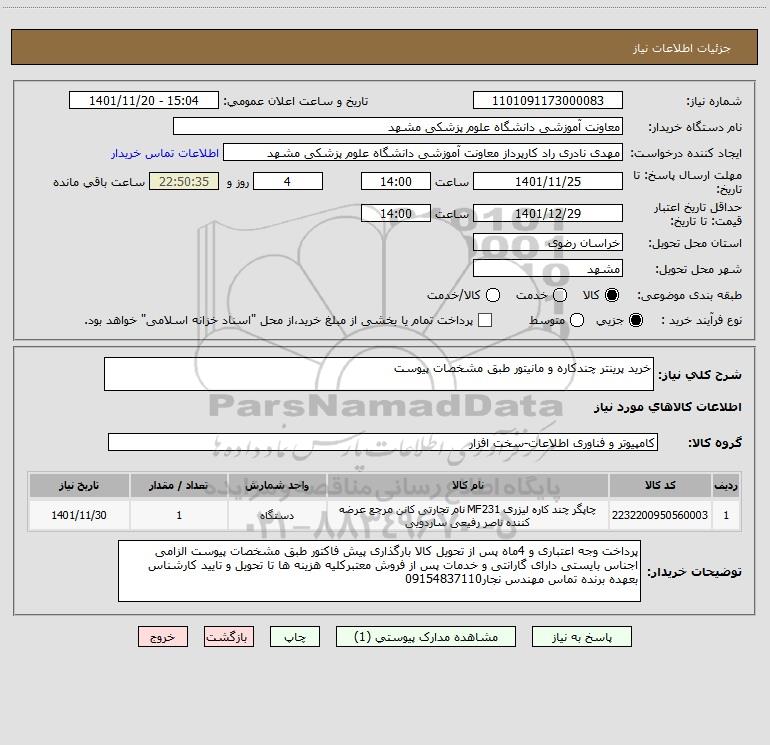This screenshot has width=770, height=745.
Task: Select the جزیی purchase type radio
Action: pos(635,320)
